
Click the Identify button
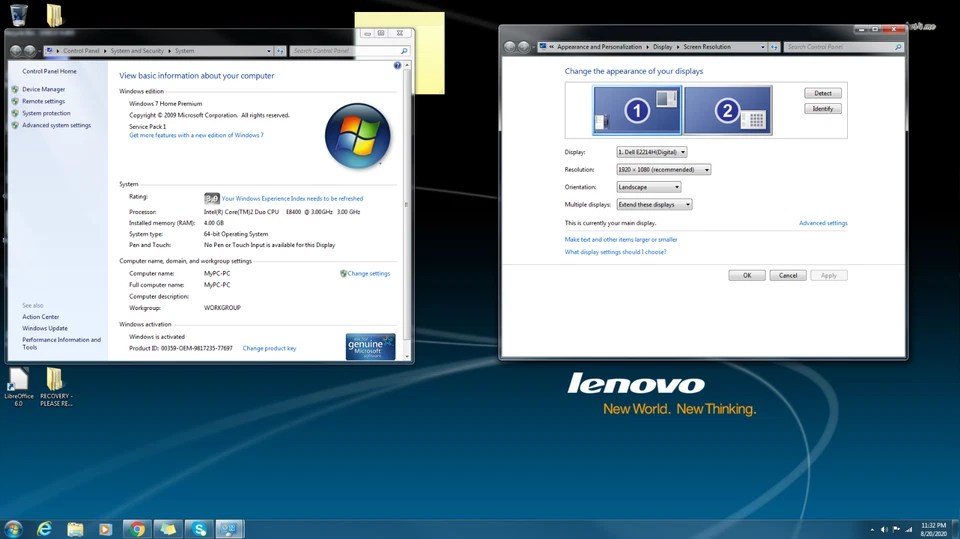tap(823, 108)
